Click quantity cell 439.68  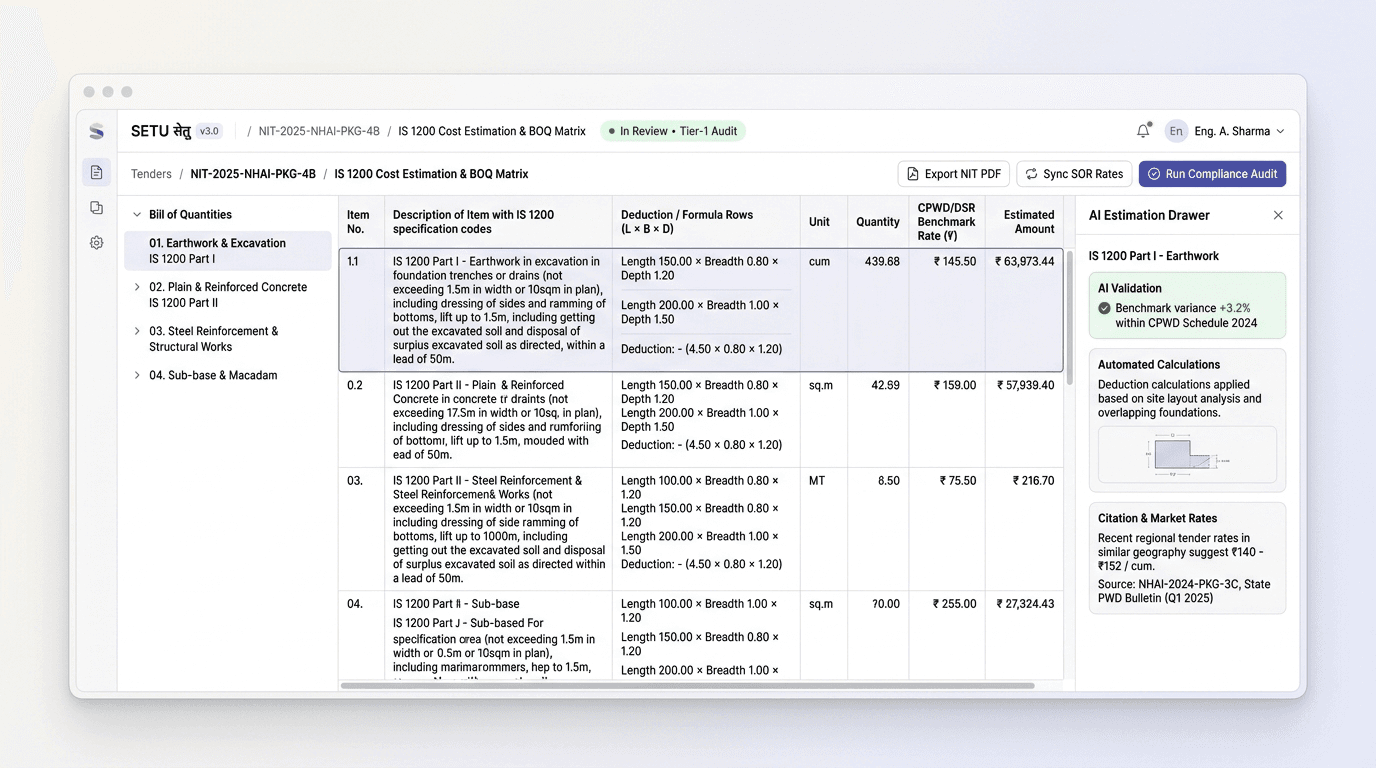(x=882, y=262)
